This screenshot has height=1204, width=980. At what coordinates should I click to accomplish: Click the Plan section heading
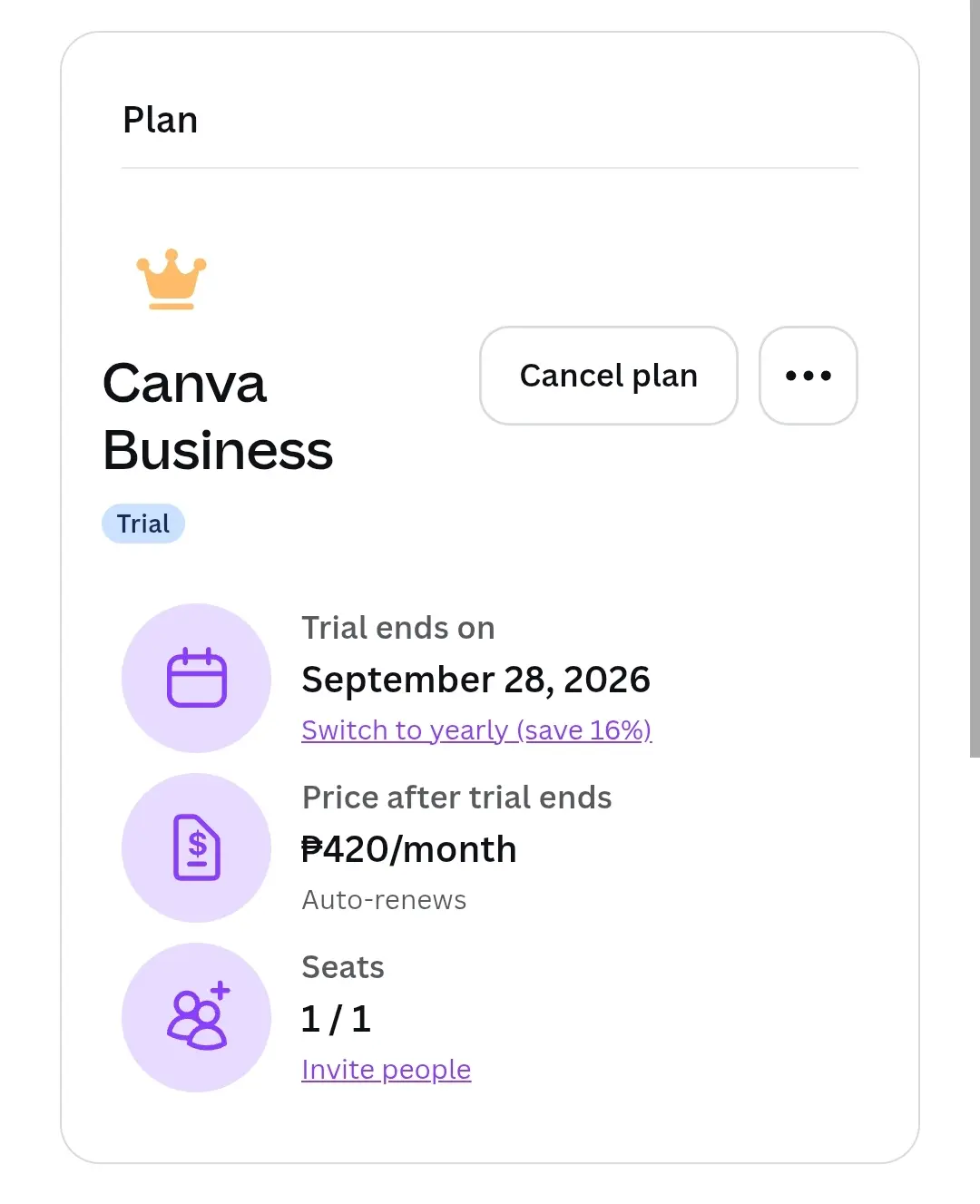click(x=160, y=120)
